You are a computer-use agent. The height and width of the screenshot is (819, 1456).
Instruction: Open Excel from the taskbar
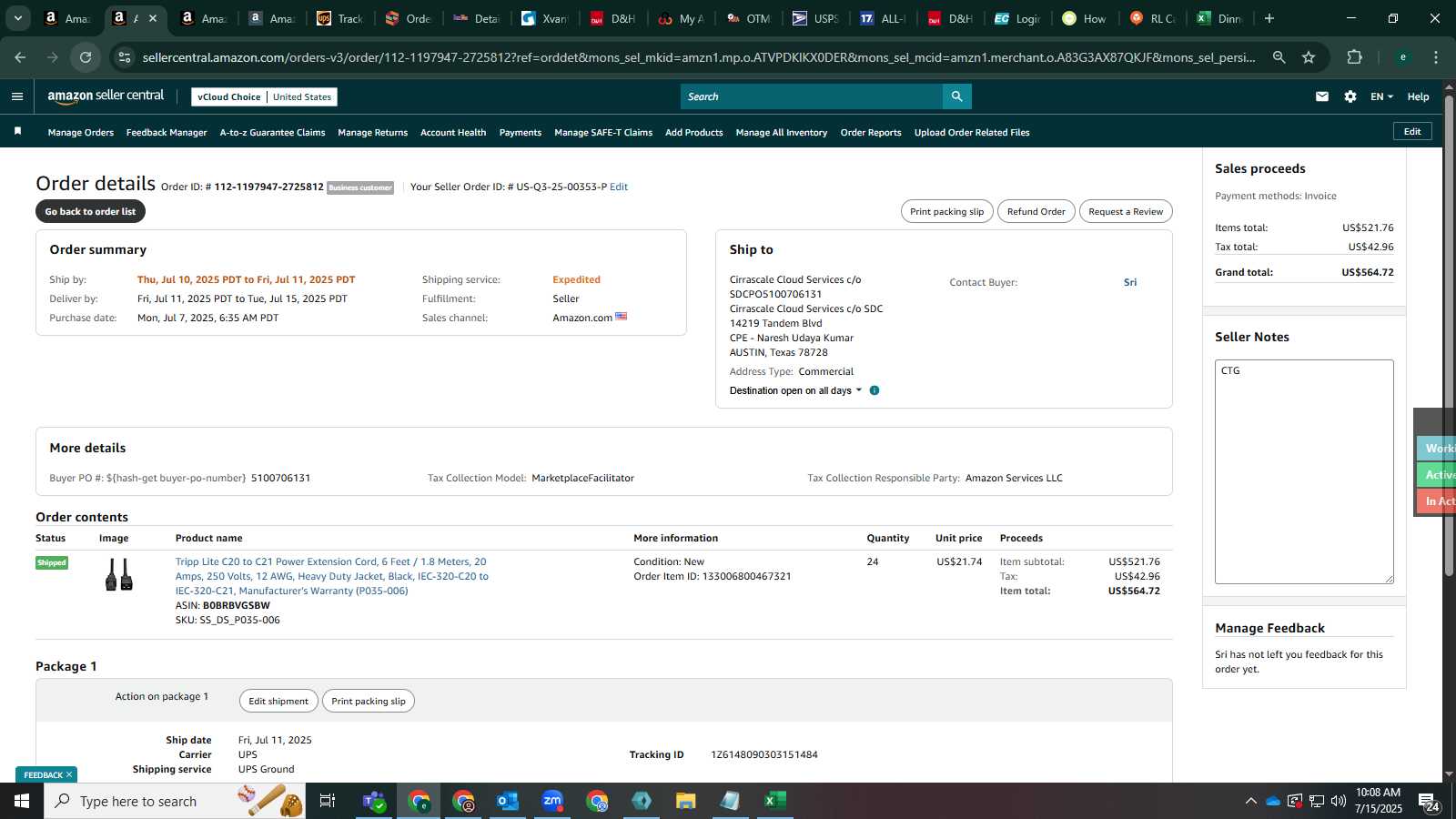pos(775,801)
